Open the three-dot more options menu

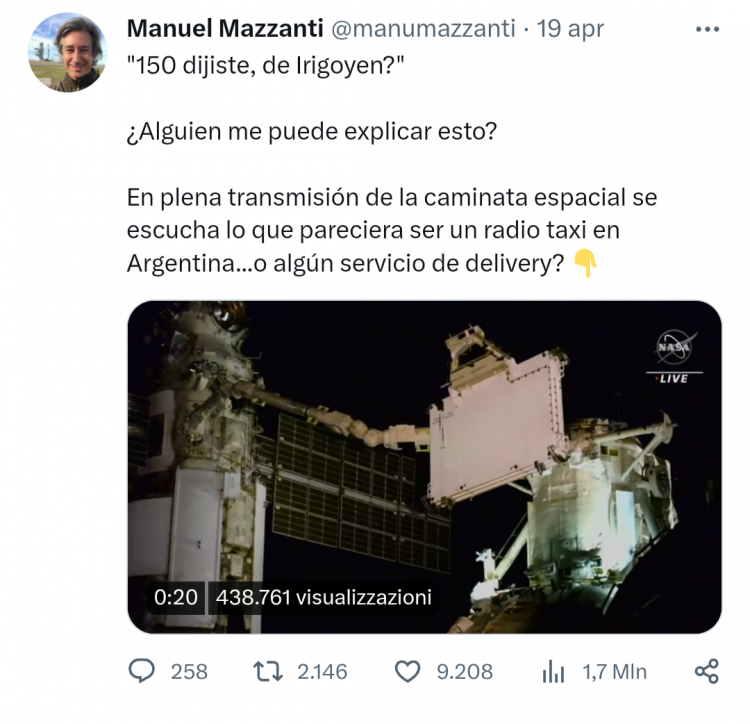(707, 29)
